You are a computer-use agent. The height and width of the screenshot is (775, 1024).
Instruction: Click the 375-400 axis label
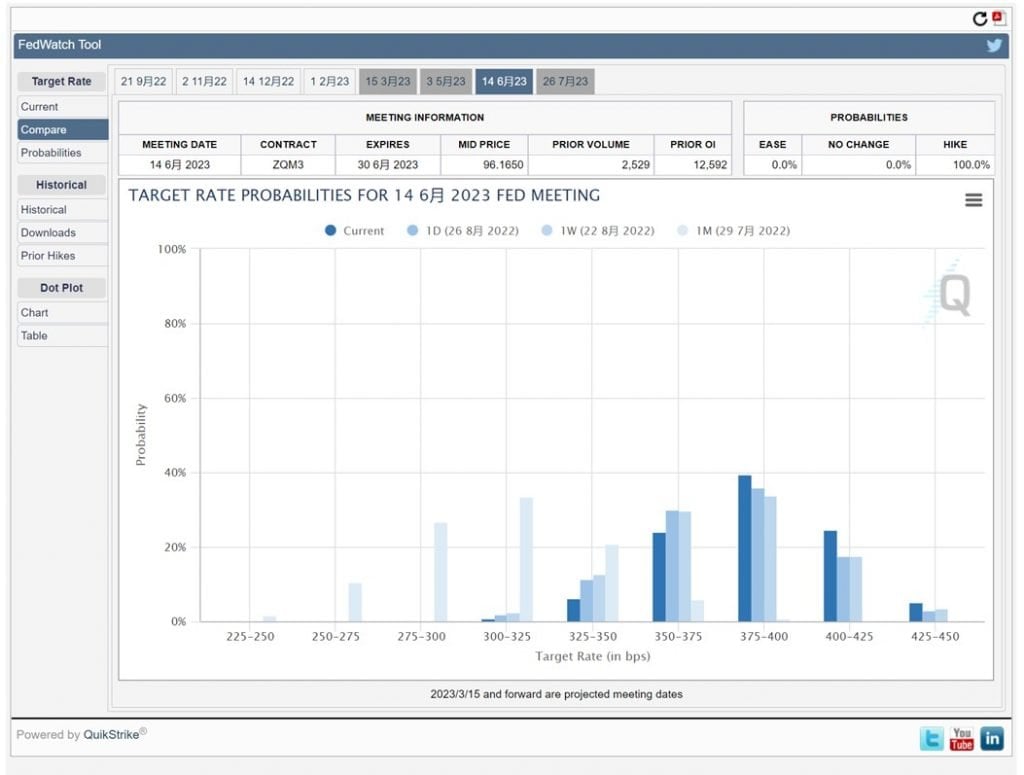(x=764, y=636)
